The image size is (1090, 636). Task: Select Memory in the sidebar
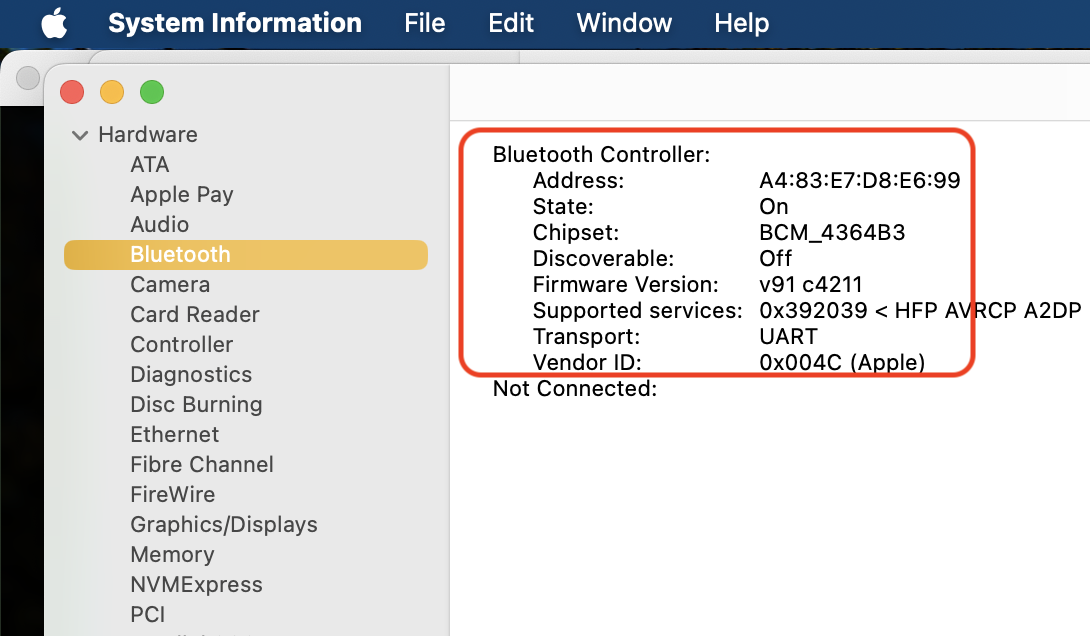[172, 555]
